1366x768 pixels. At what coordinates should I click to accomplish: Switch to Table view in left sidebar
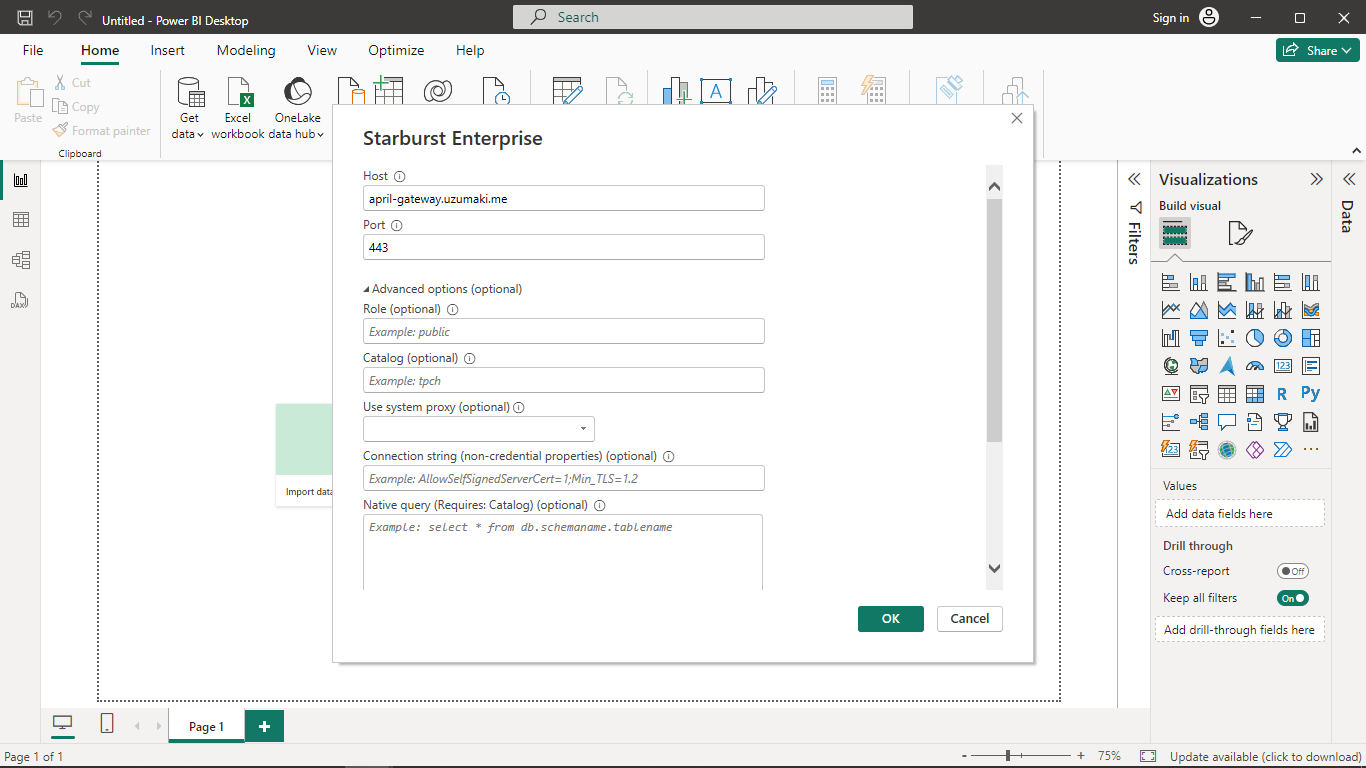20,220
